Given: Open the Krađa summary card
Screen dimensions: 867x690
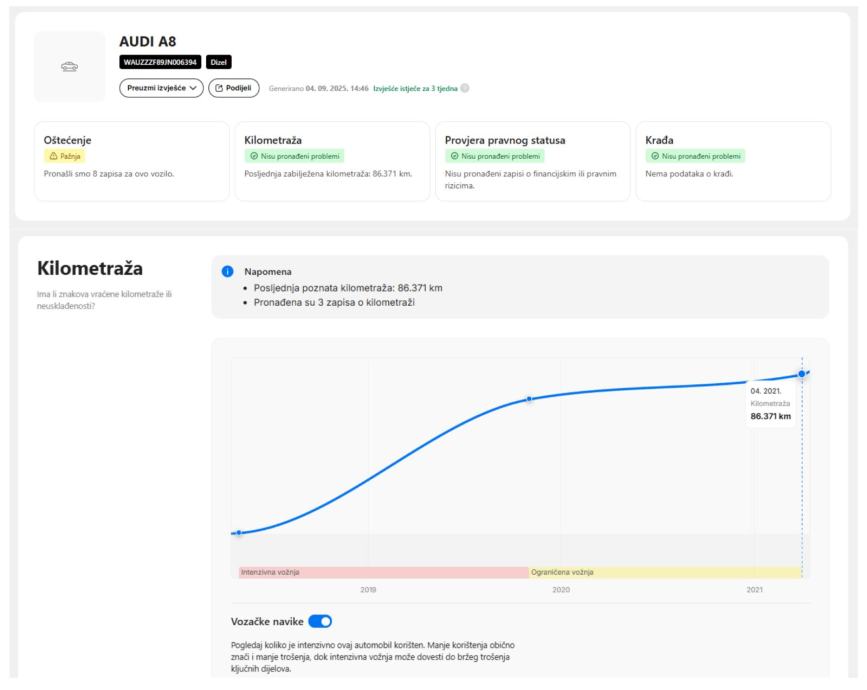Looking at the screenshot, I should coord(732,161).
